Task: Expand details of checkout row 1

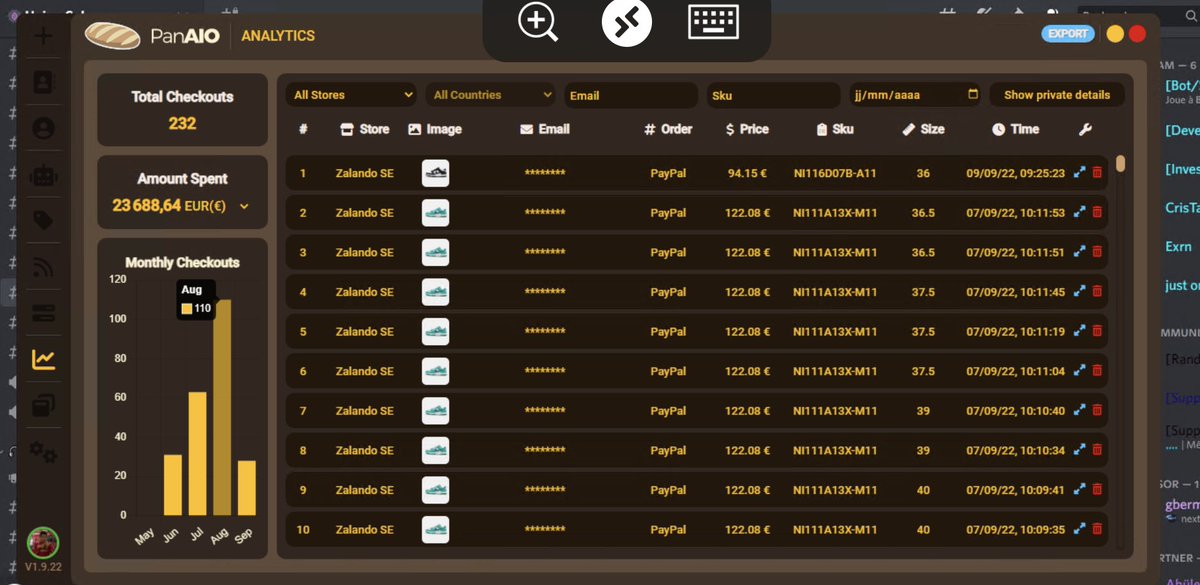Action: [x=1079, y=173]
